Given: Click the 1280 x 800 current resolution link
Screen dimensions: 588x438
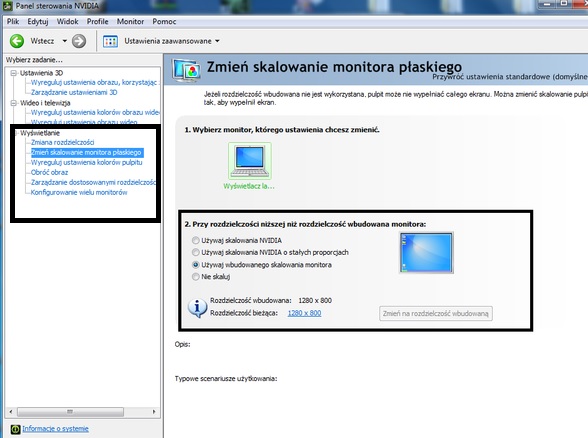Looking at the screenshot, I should [304, 313].
